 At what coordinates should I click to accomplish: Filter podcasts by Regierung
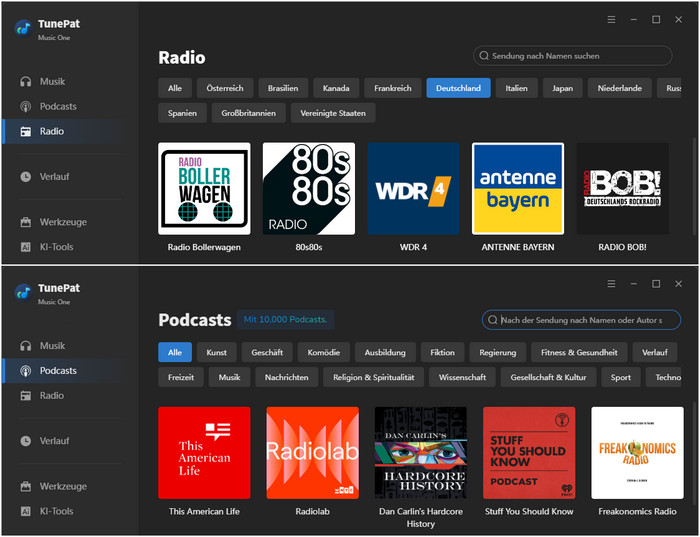498,352
